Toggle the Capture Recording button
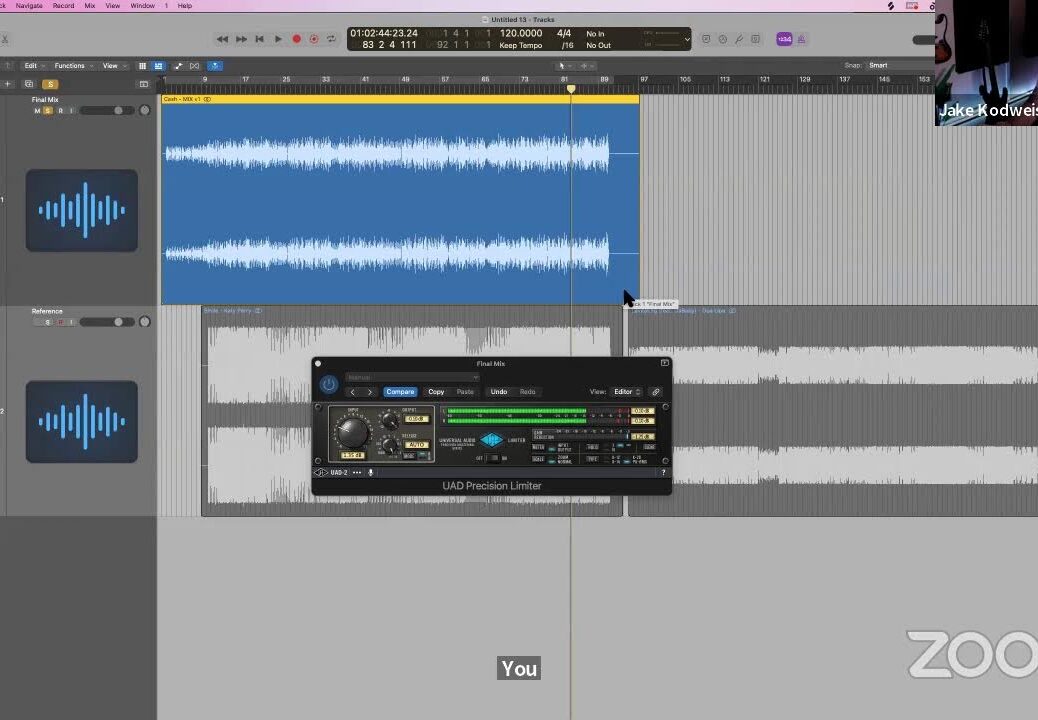1038x720 pixels. [314, 39]
